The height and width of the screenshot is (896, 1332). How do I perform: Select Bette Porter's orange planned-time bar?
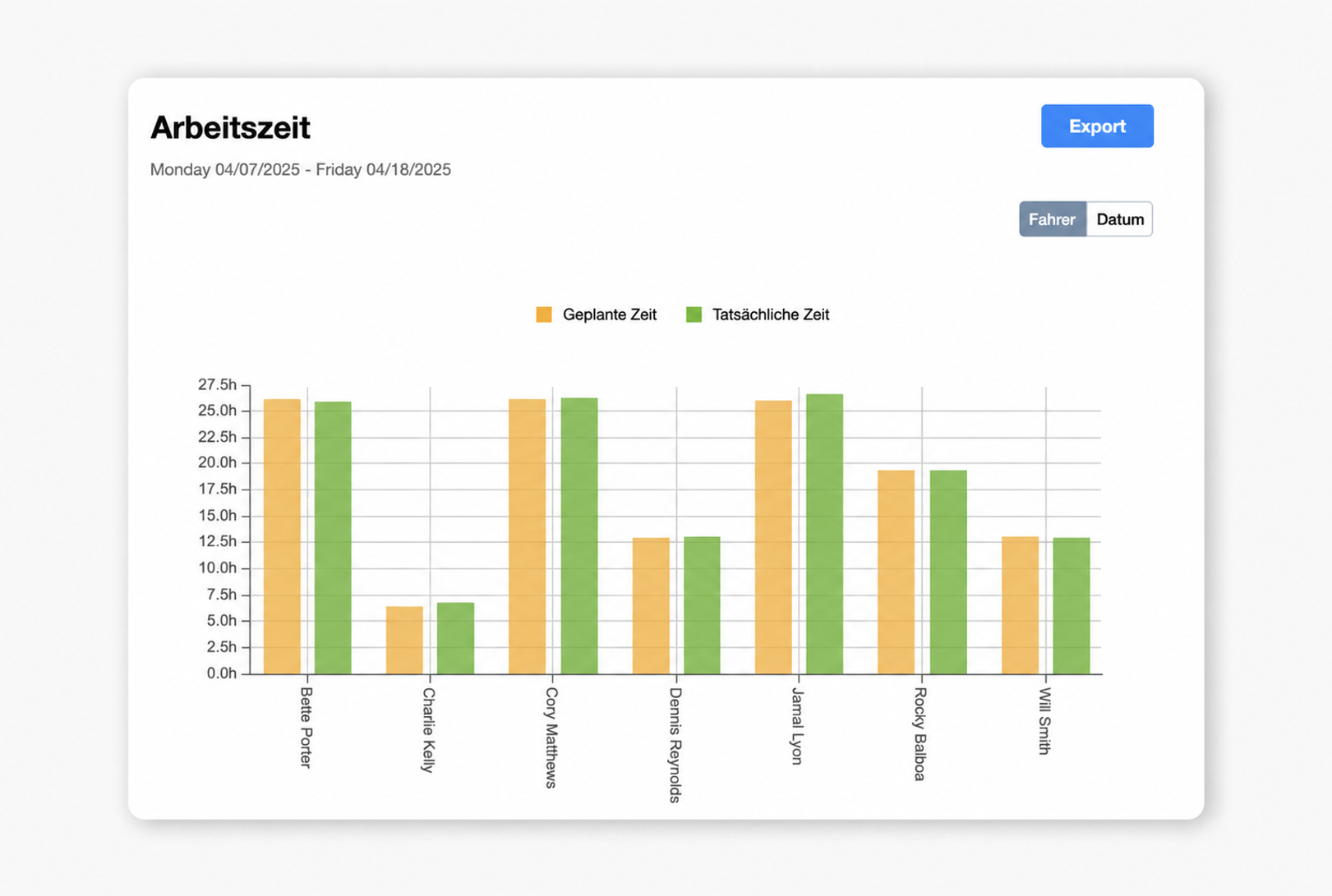(x=282, y=537)
